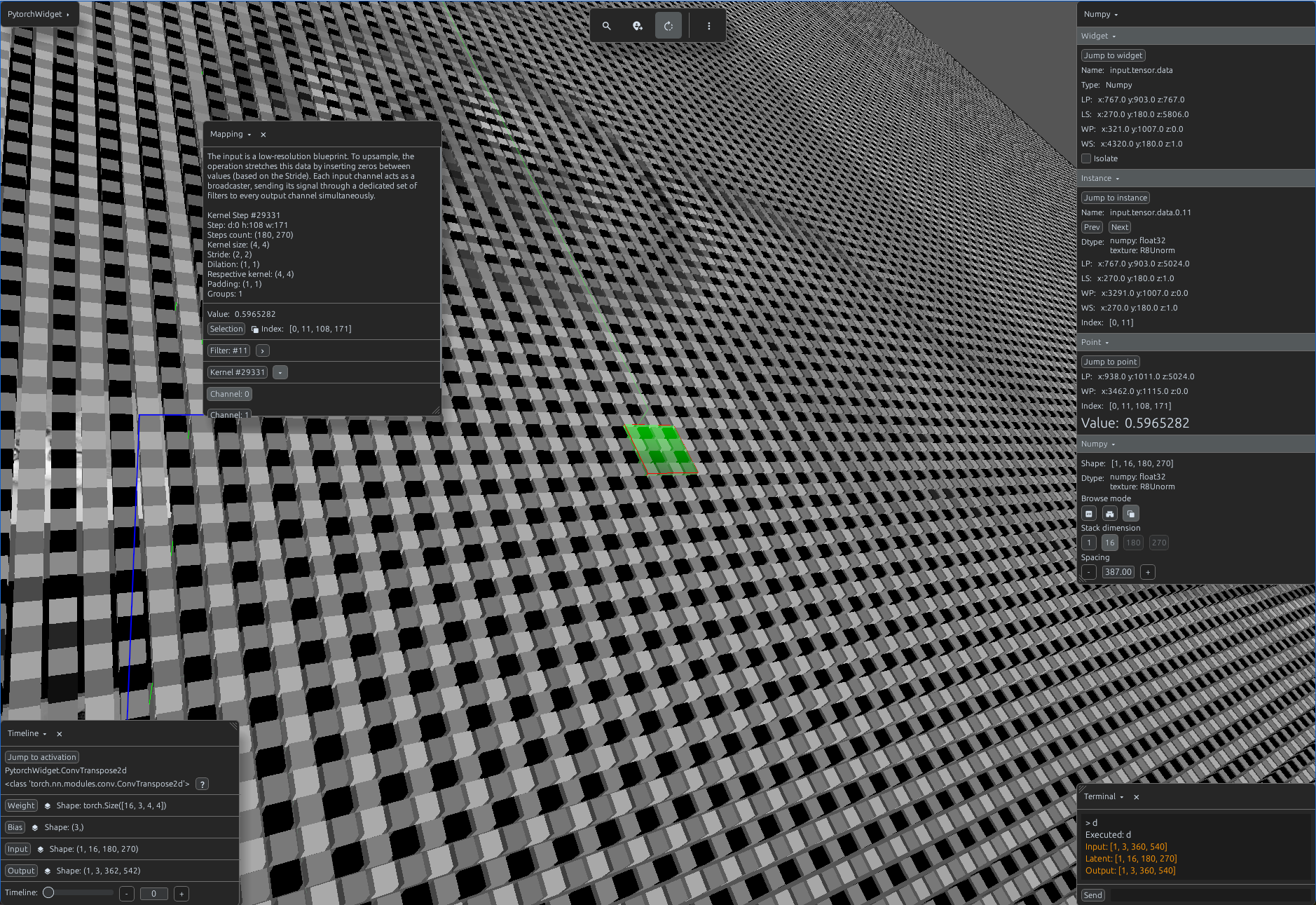Open the Mapping panel title dropdown
This screenshot has width=1316, height=905.
tap(249, 135)
